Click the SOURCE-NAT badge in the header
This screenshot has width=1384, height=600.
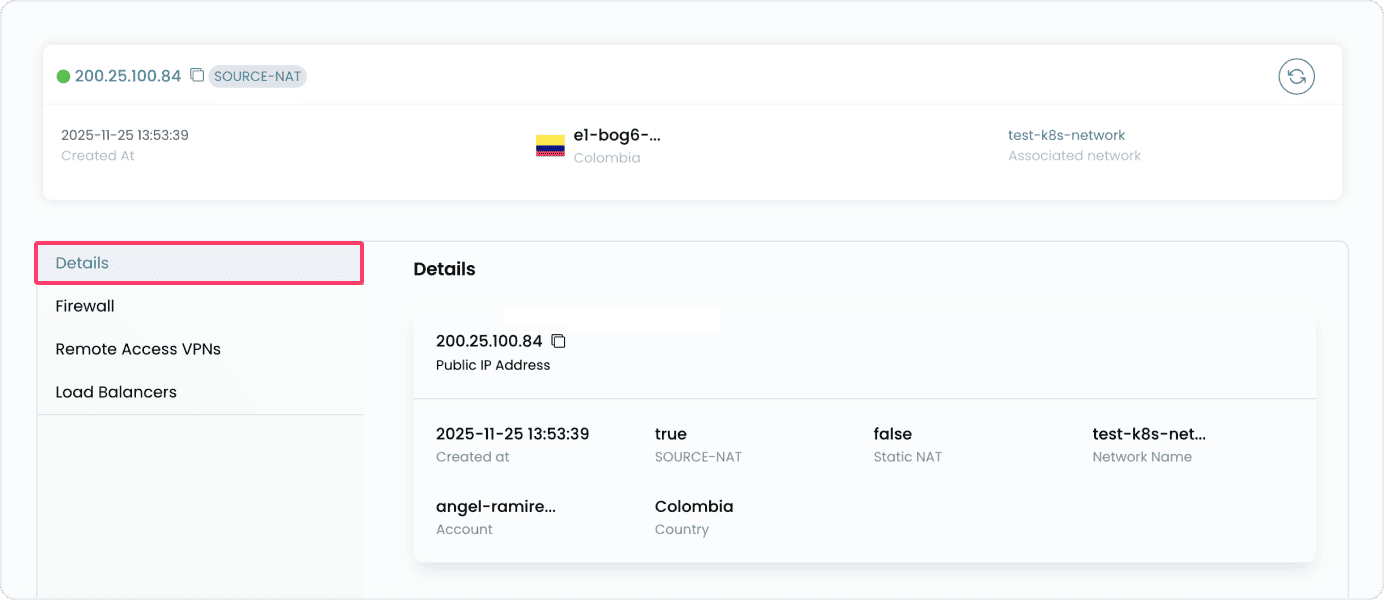point(257,76)
